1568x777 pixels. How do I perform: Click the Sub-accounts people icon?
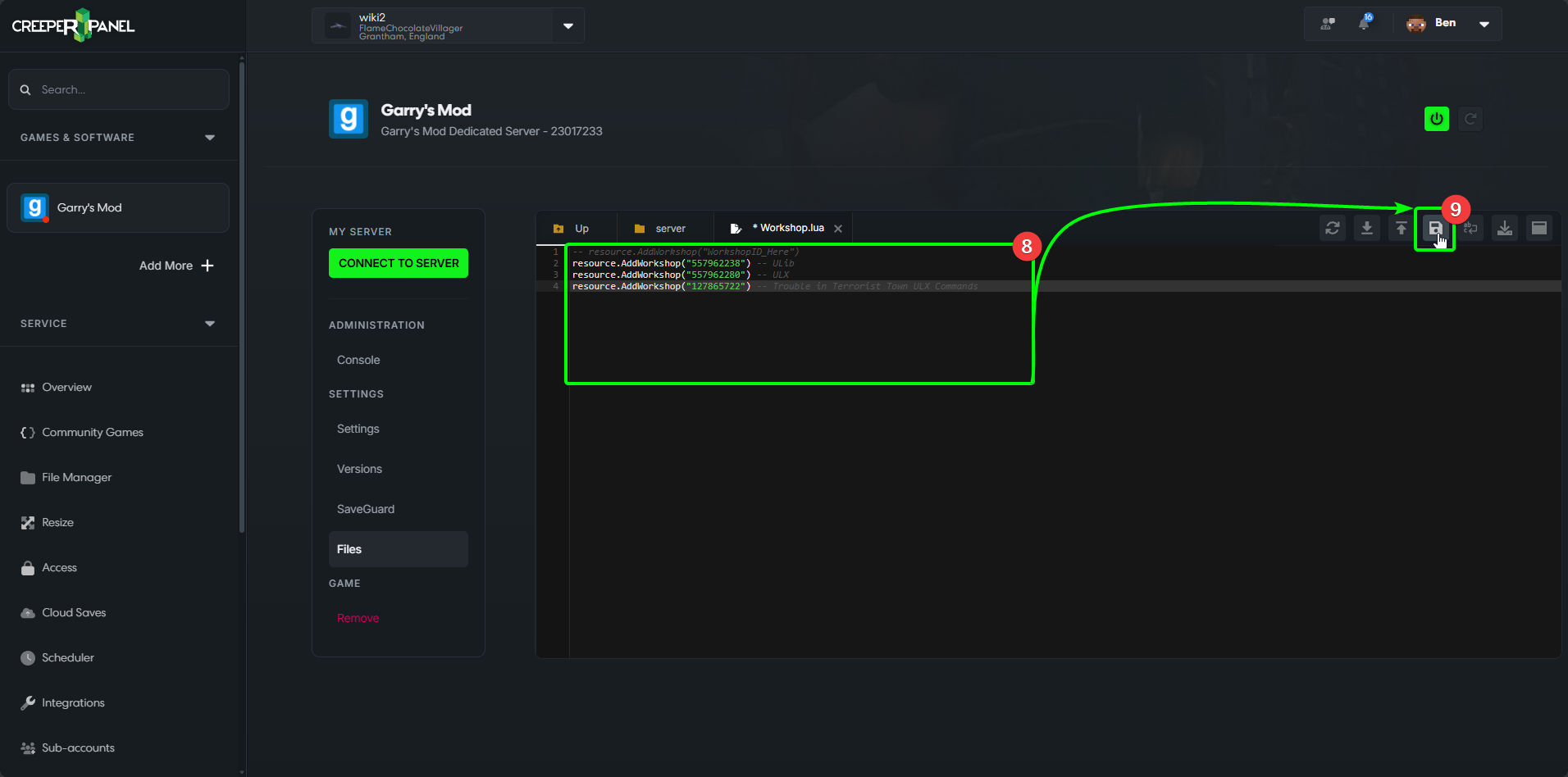(x=28, y=748)
